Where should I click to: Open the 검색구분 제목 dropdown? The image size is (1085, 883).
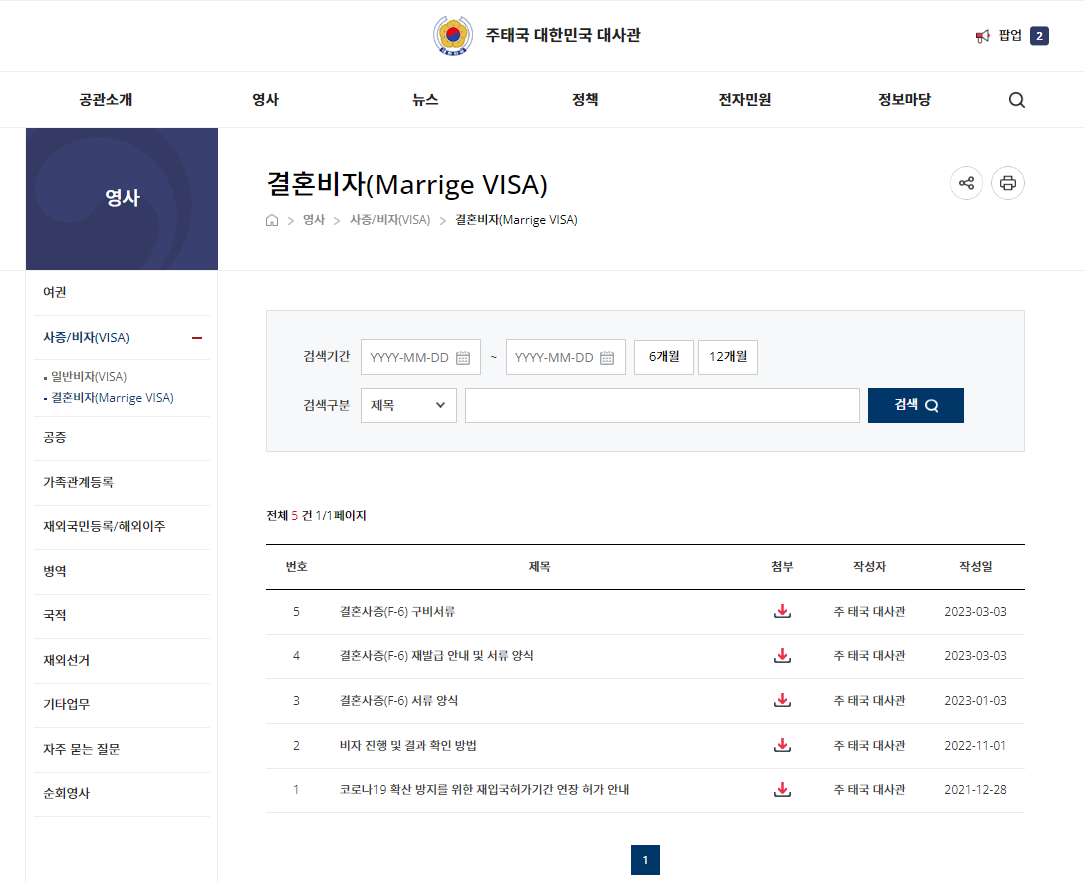pyautogui.click(x=409, y=406)
